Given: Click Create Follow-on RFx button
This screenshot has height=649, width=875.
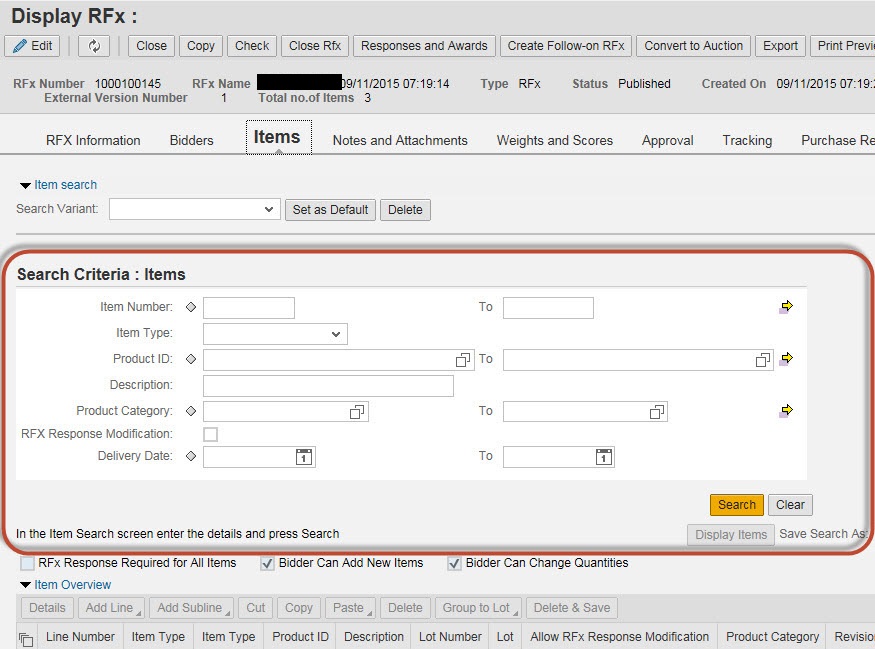Looking at the screenshot, I should [x=566, y=46].
